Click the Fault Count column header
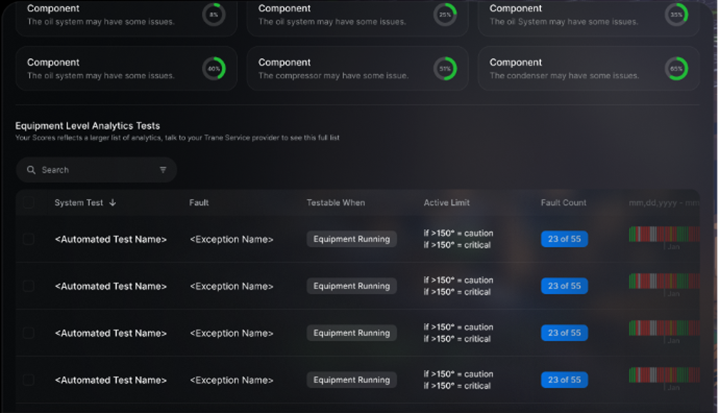This screenshot has height=413, width=719. [x=564, y=203]
